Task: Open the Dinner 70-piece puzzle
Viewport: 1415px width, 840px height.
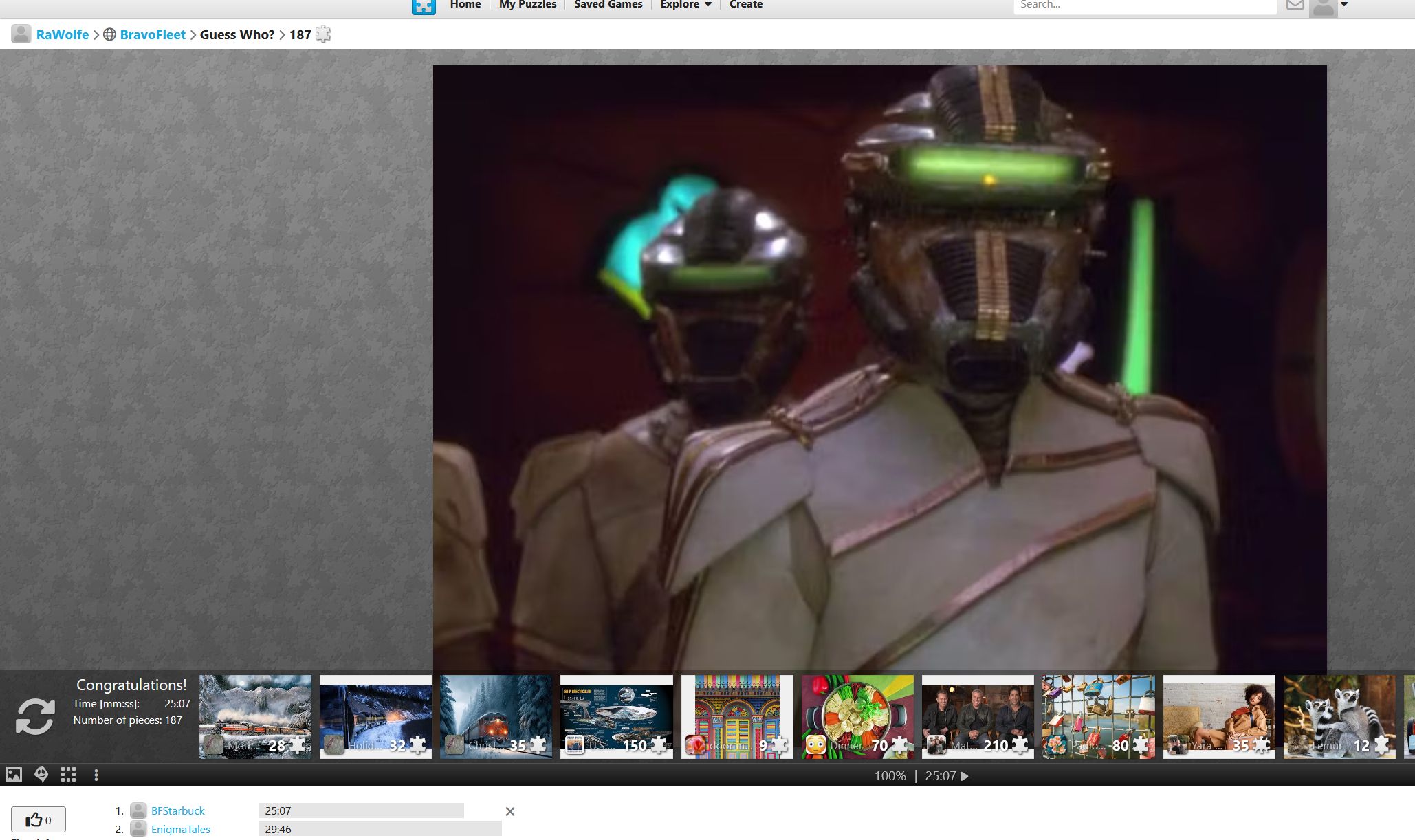Action: click(x=857, y=716)
